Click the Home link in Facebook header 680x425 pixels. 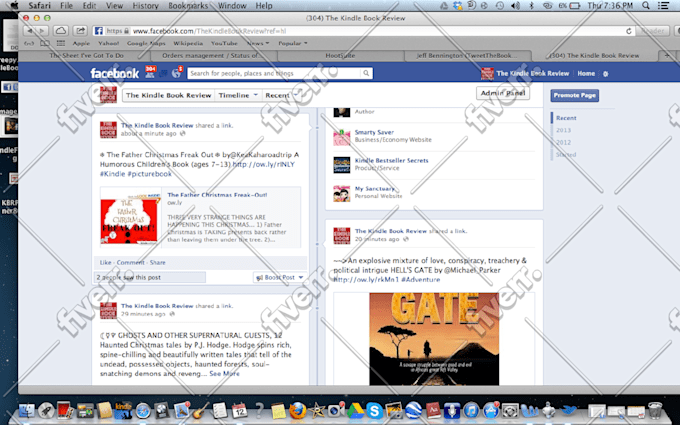[x=586, y=74]
